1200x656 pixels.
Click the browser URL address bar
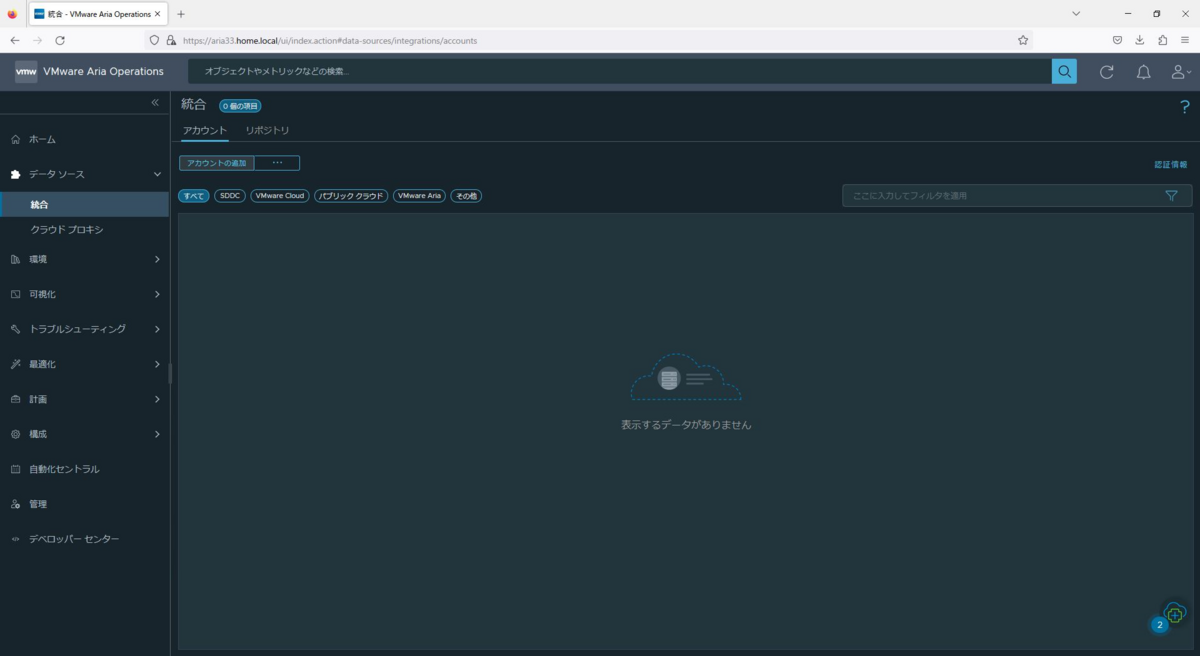pos(590,40)
